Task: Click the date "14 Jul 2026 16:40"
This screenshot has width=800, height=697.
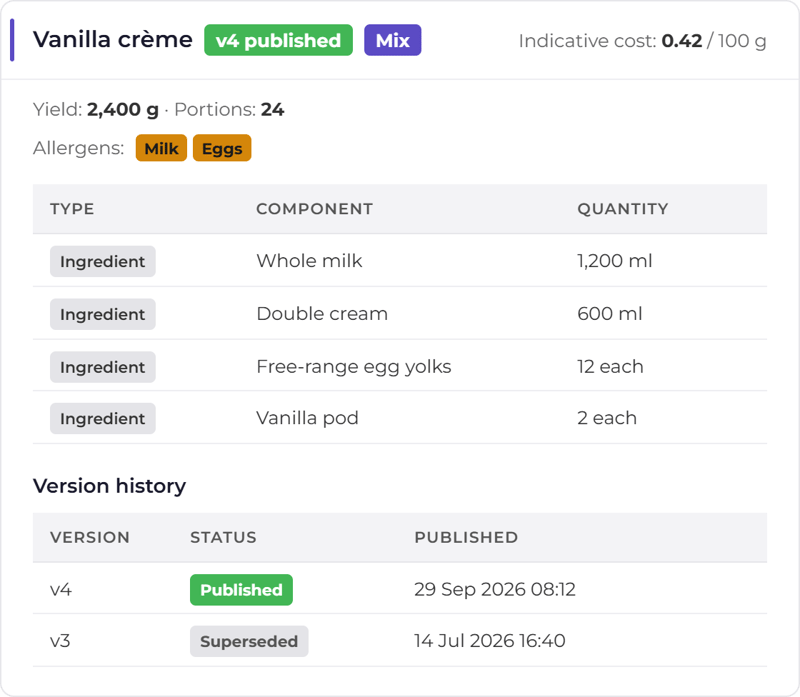Action: (x=490, y=641)
